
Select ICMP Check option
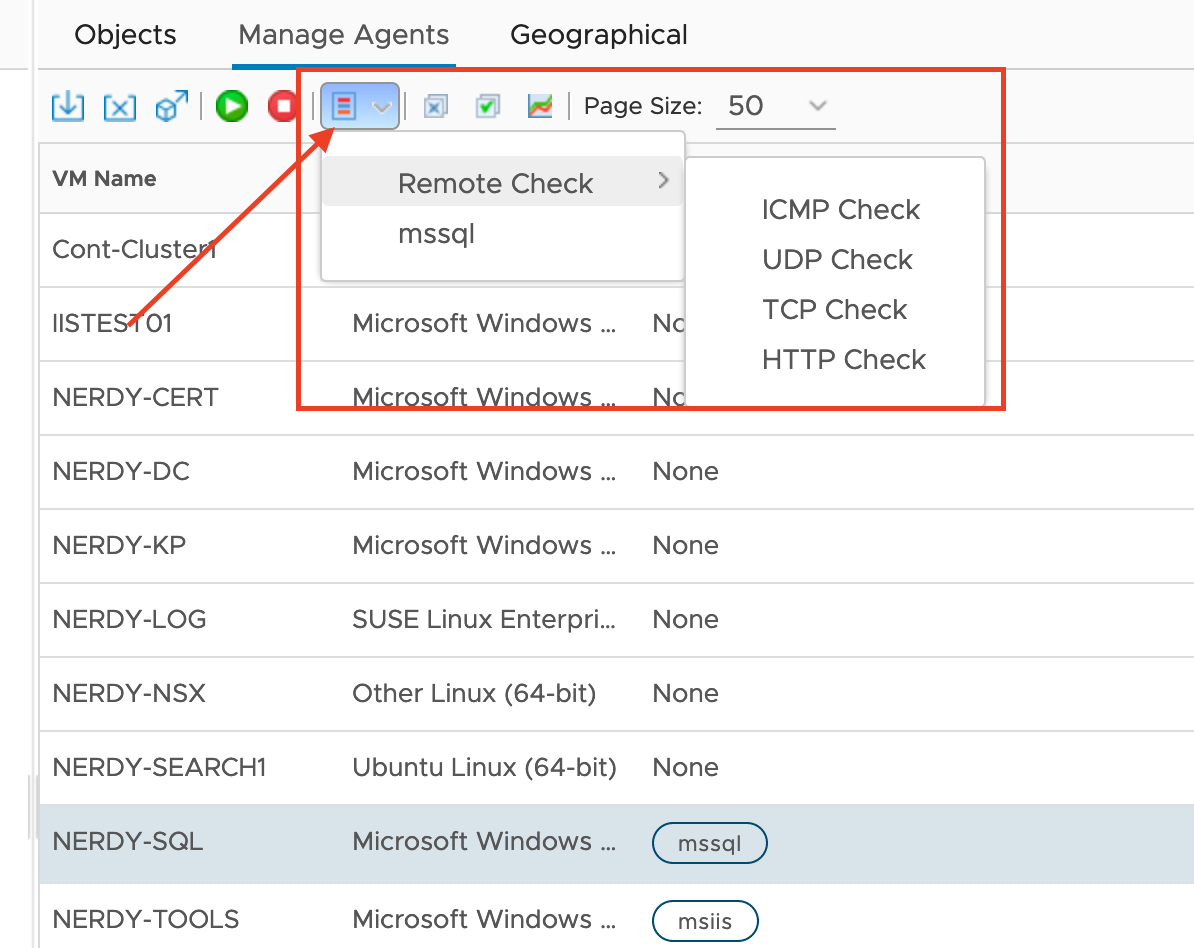[x=841, y=209]
